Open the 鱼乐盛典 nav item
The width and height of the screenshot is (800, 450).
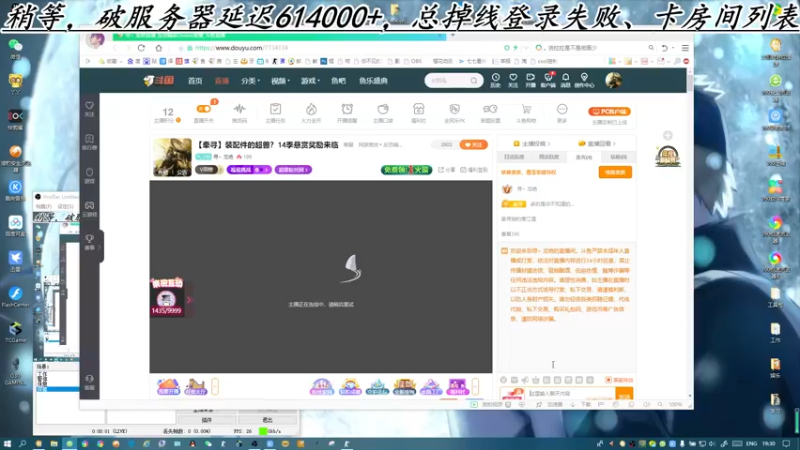tap(373, 81)
